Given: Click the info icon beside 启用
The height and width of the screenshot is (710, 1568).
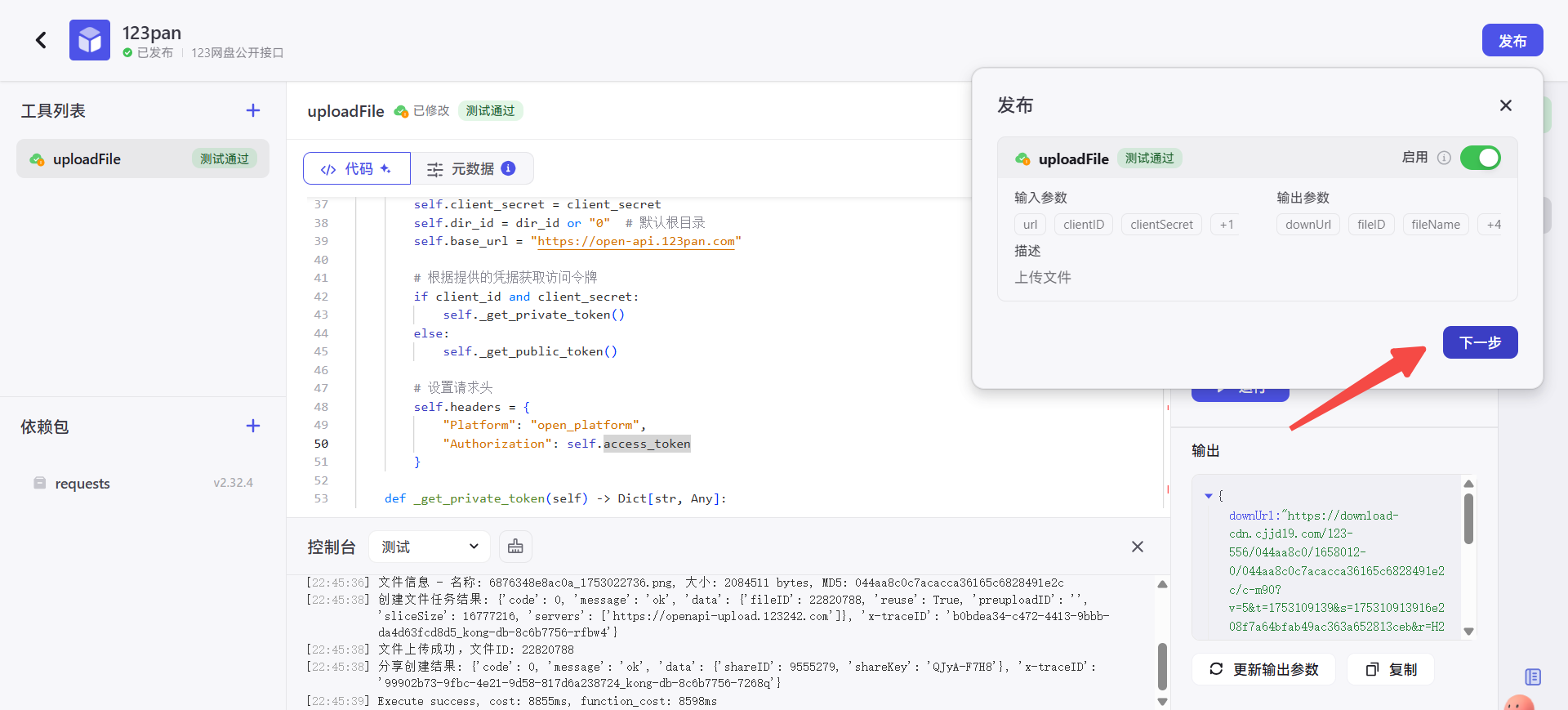Looking at the screenshot, I should [x=1444, y=158].
